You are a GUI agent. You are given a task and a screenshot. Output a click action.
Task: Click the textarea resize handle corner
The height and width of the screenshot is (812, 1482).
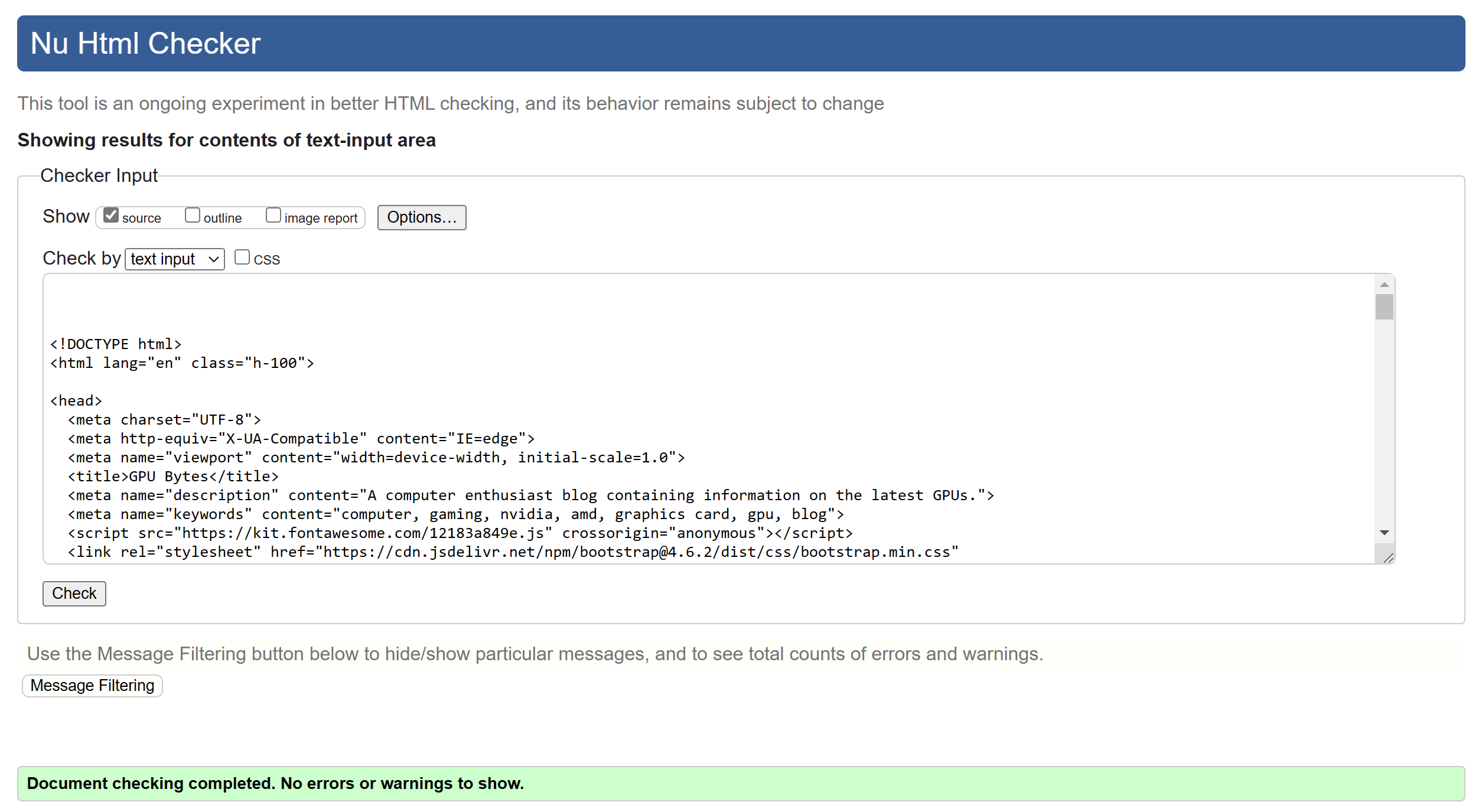1389,558
